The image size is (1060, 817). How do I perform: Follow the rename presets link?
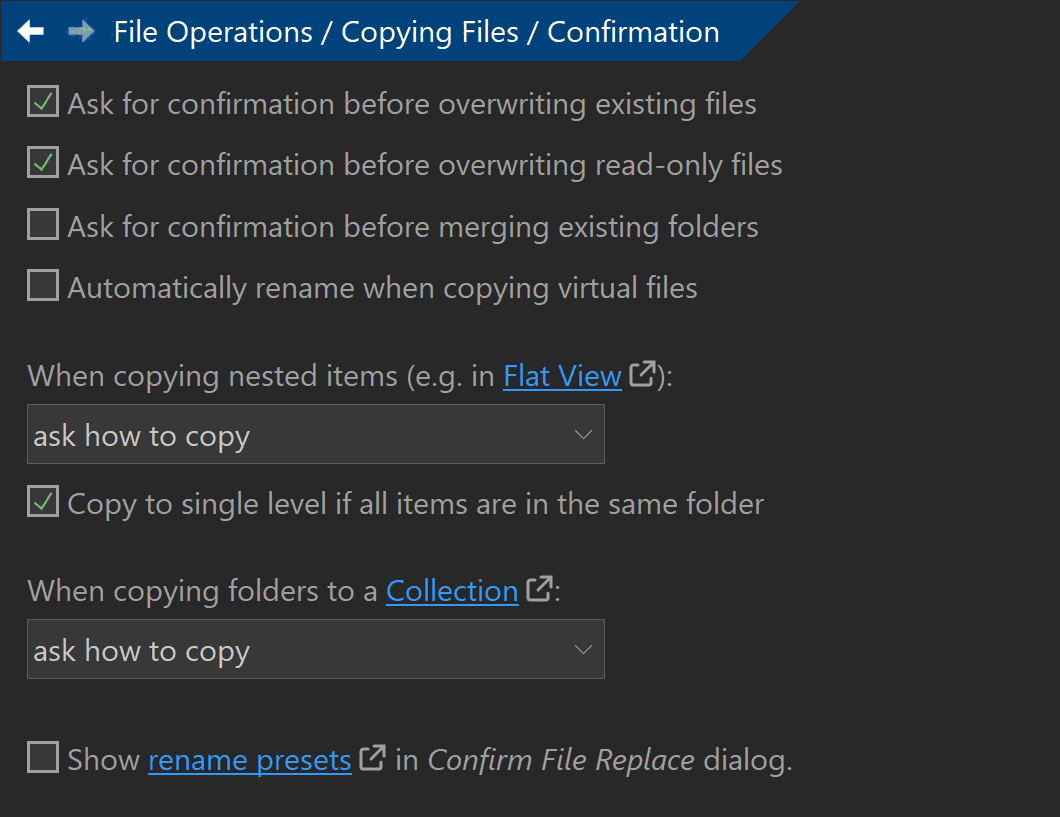(x=250, y=760)
